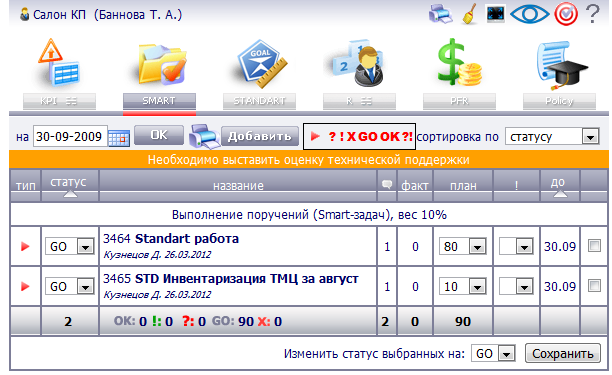The height and width of the screenshot is (375, 612).
Task: Switch to the R tab label
Action: (359, 101)
